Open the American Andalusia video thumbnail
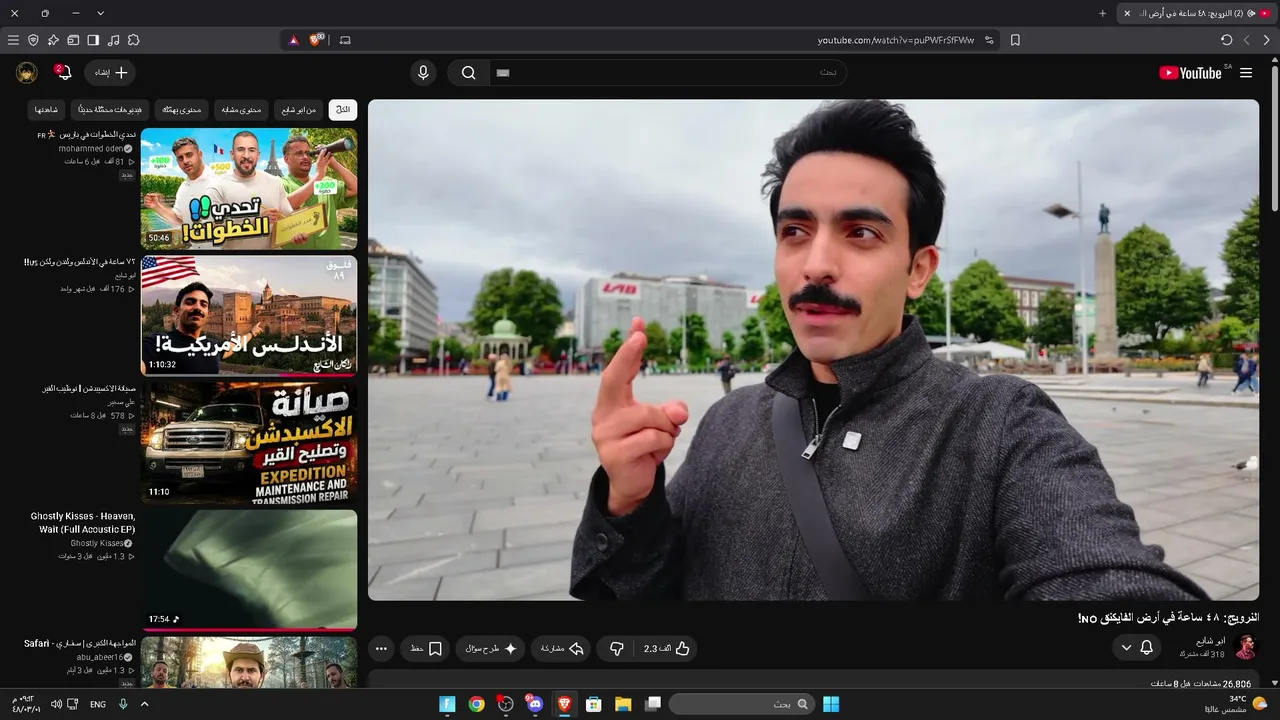The height and width of the screenshot is (720, 1280). point(249,315)
